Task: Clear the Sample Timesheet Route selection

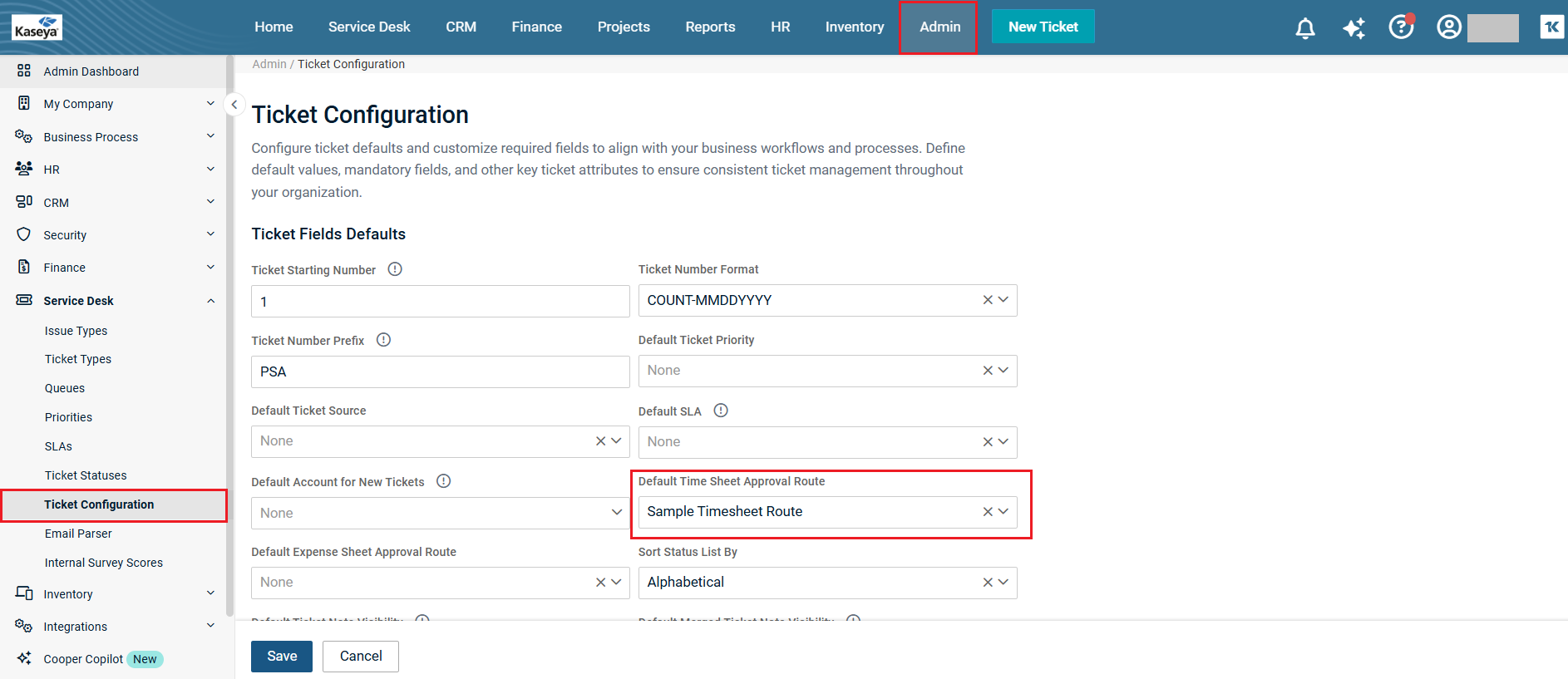Action: (x=988, y=512)
